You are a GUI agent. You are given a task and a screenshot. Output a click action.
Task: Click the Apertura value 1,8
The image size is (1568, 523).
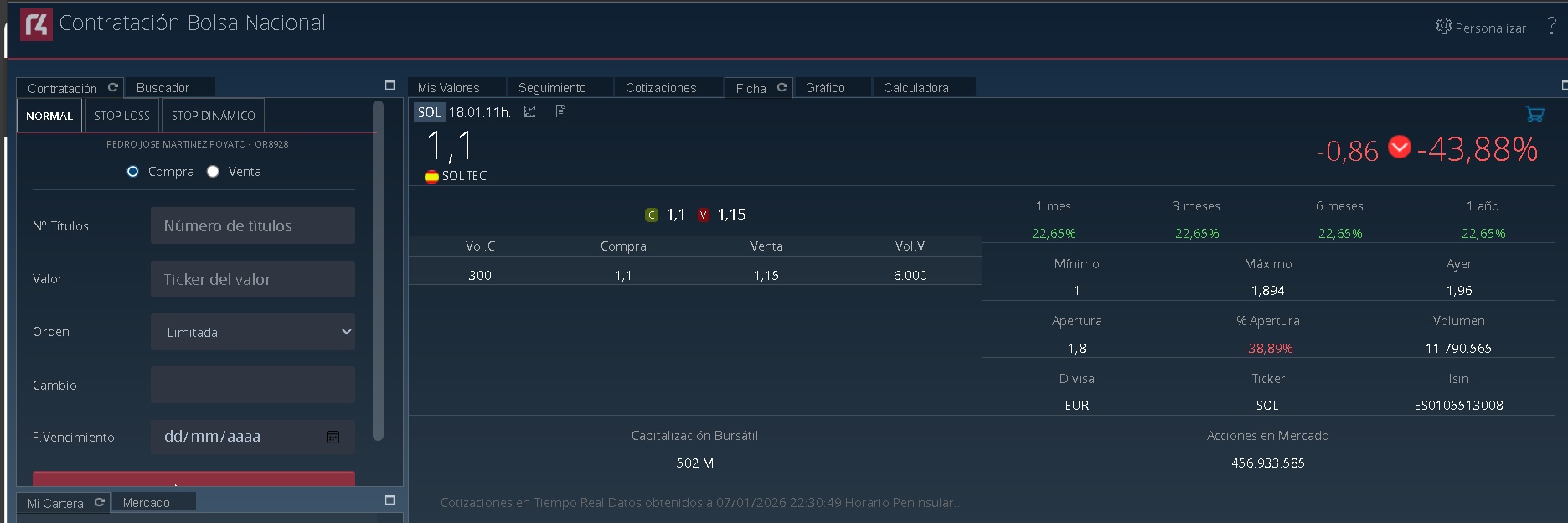[1077, 348]
